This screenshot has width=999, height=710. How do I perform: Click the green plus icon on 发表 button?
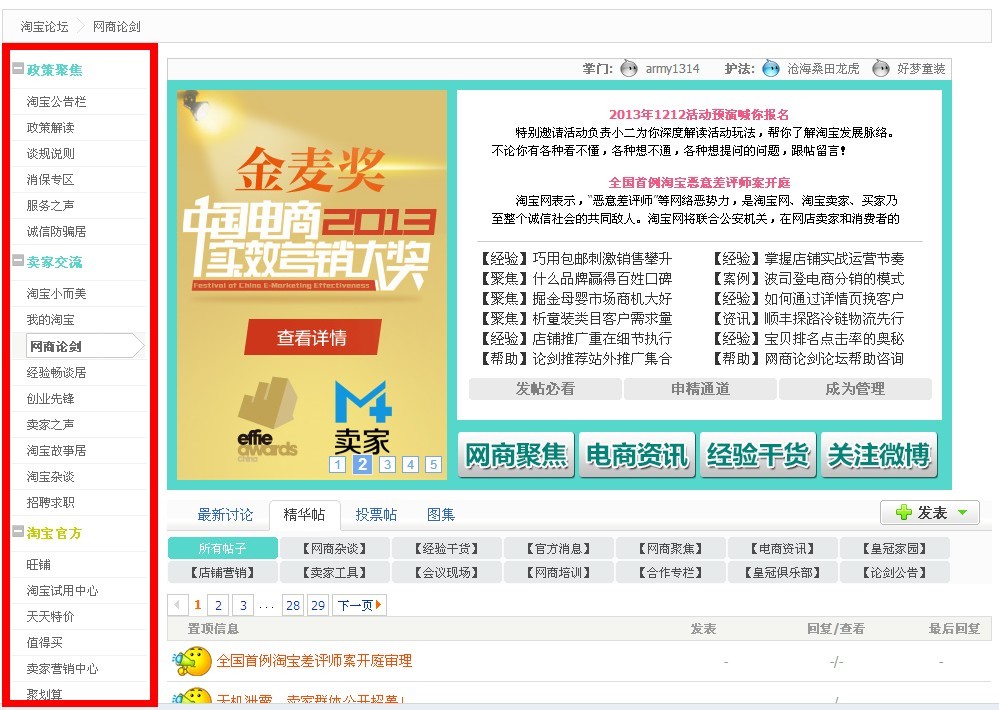coord(906,512)
